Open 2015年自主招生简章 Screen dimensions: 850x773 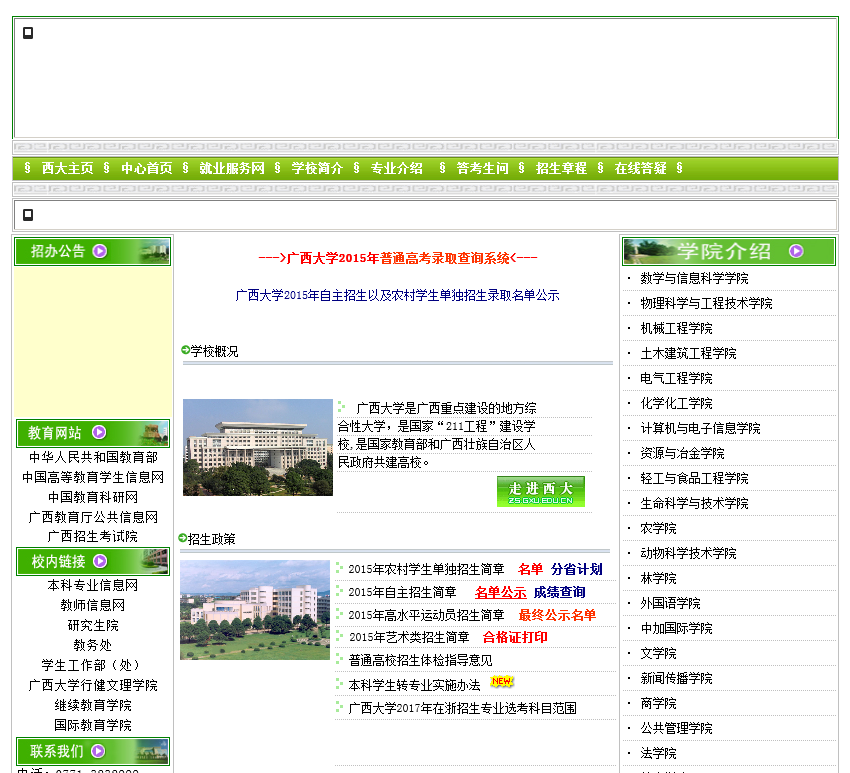click(402, 592)
